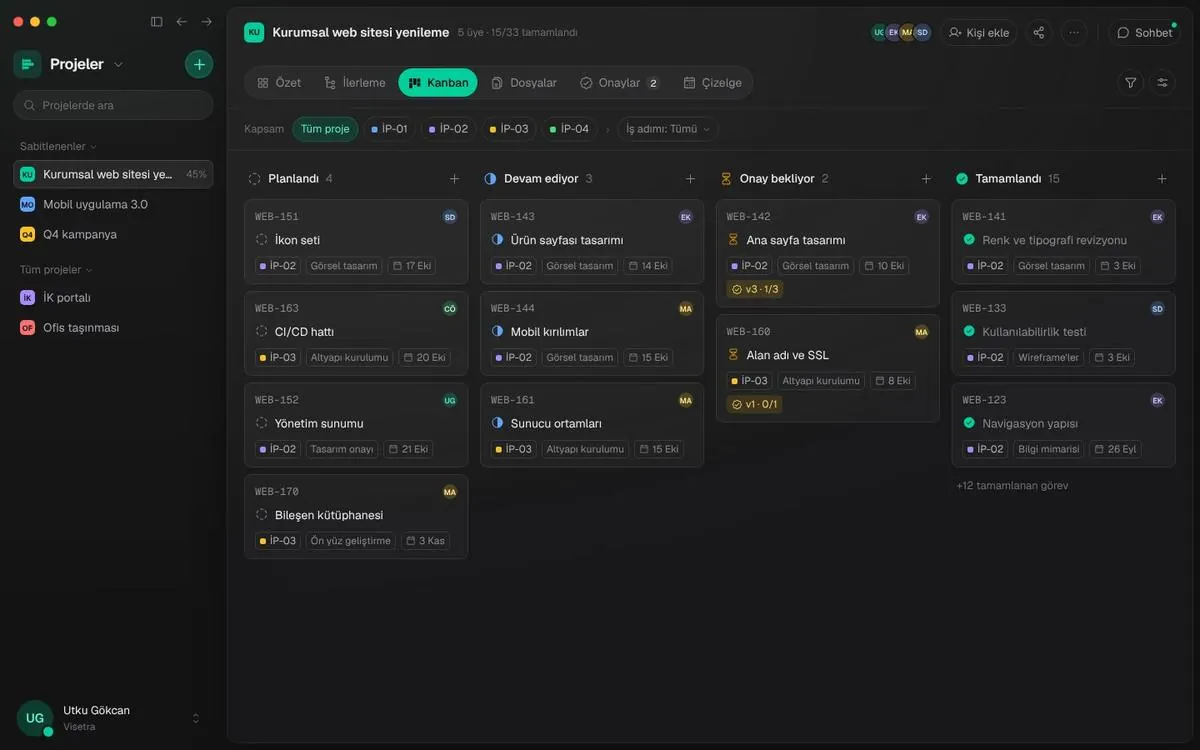Add a card to Onay bekliyor column
Image resolution: width=1200 pixels, height=750 pixels.
(x=926, y=179)
